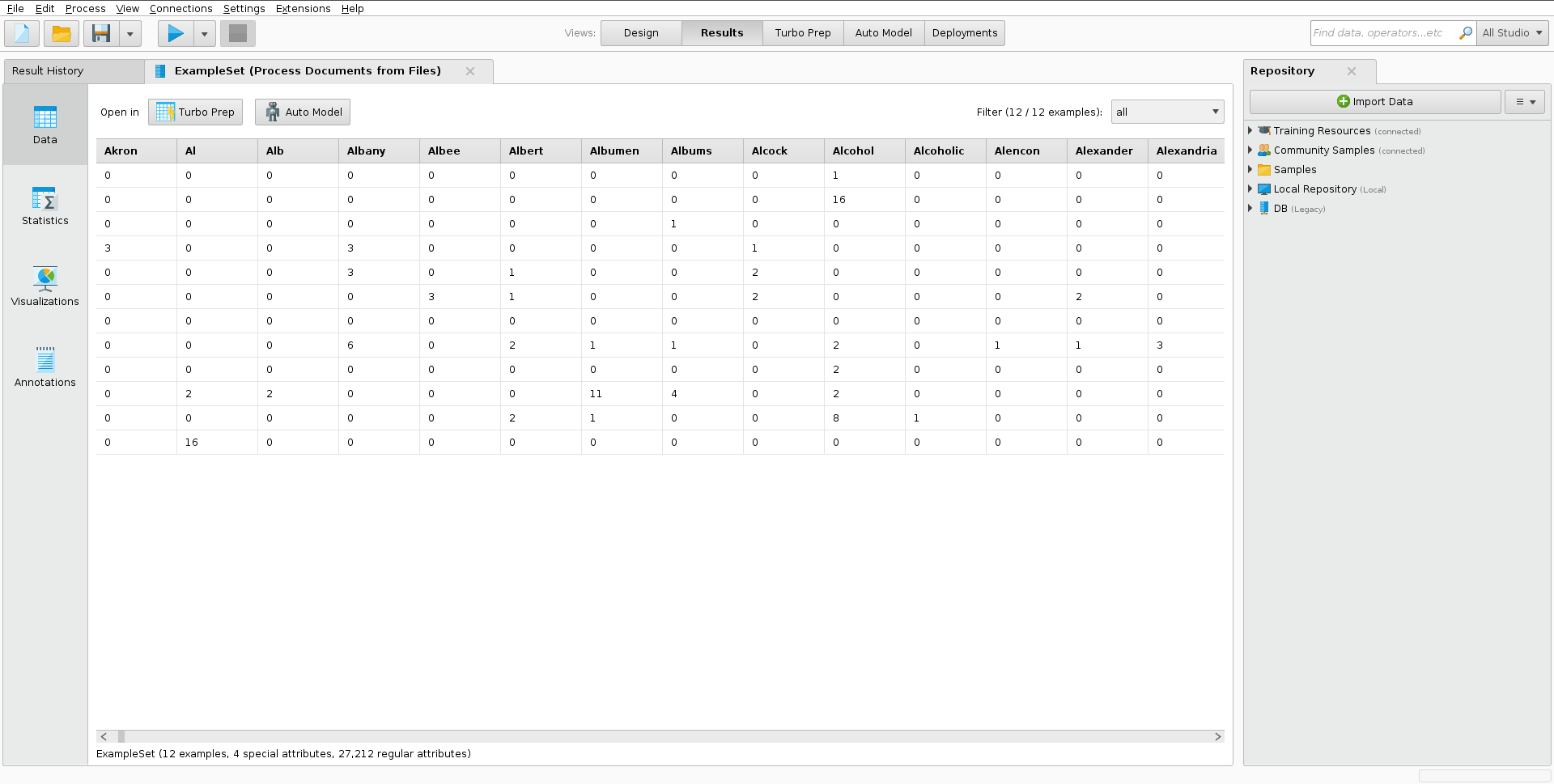Image resolution: width=1554 pixels, height=784 pixels.
Task: Click the Import Data button
Action: tap(1374, 102)
